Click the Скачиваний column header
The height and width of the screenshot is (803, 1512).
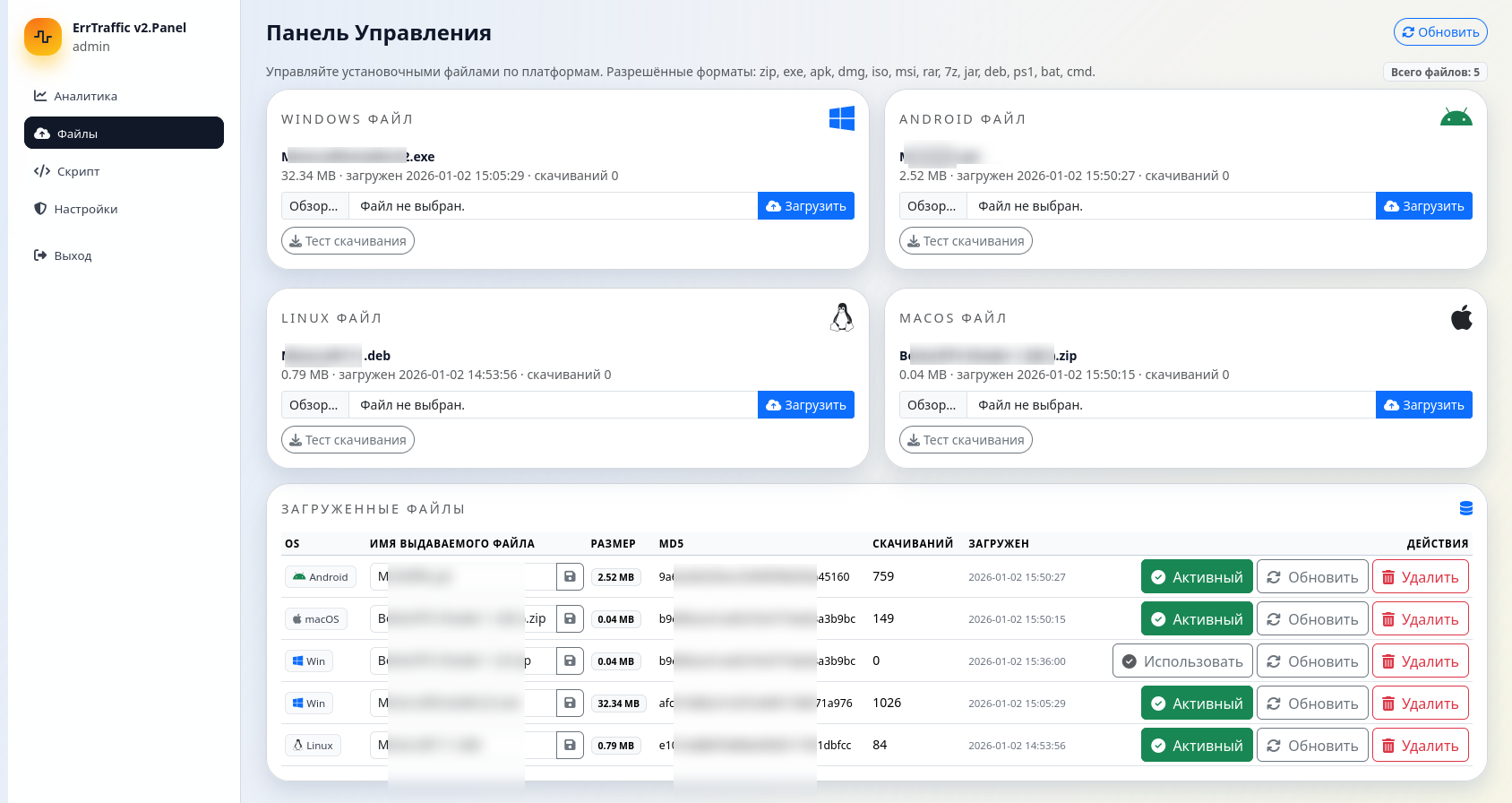point(913,544)
